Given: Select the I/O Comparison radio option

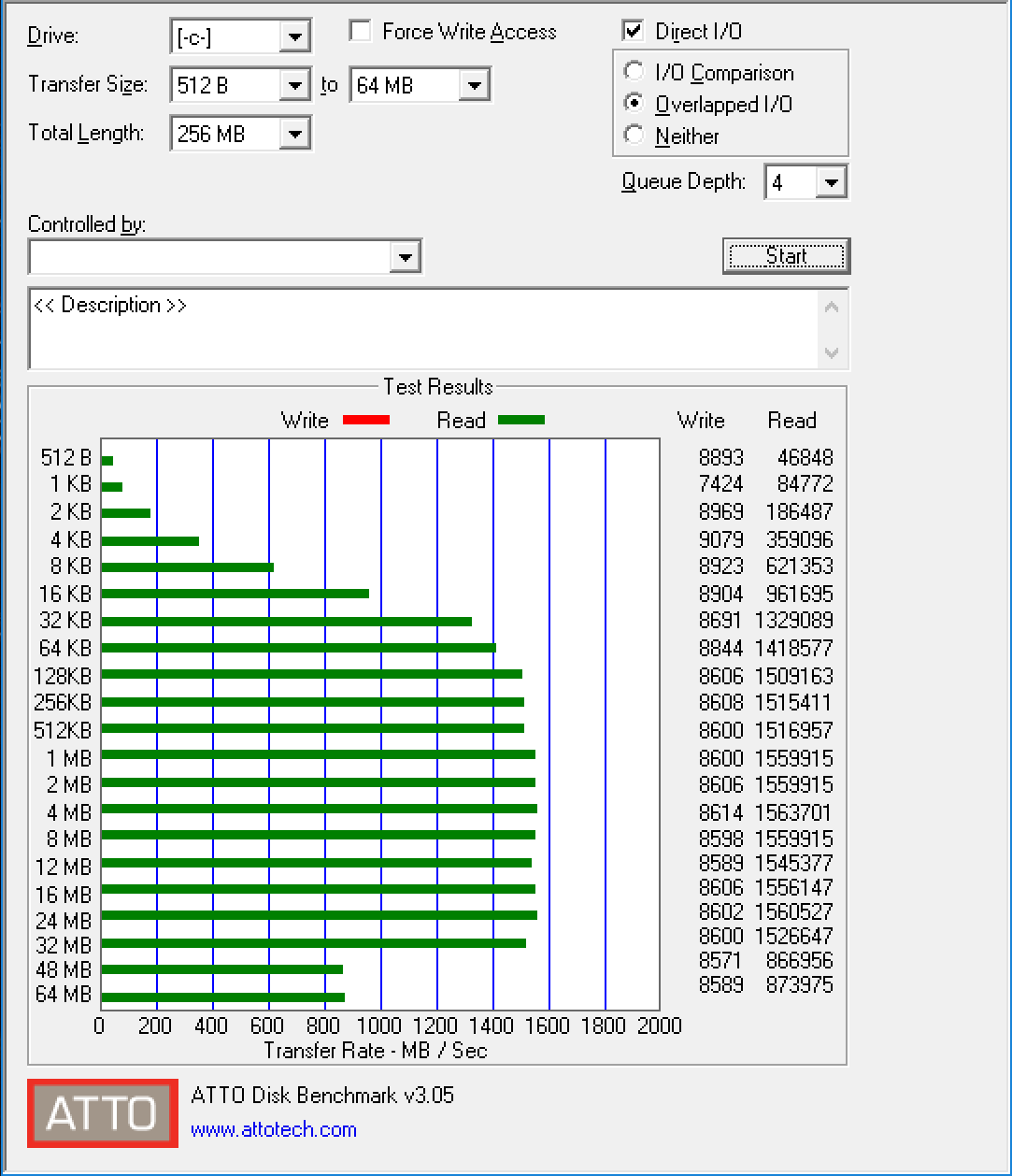Looking at the screenshot, I should [x=634, y=72].
